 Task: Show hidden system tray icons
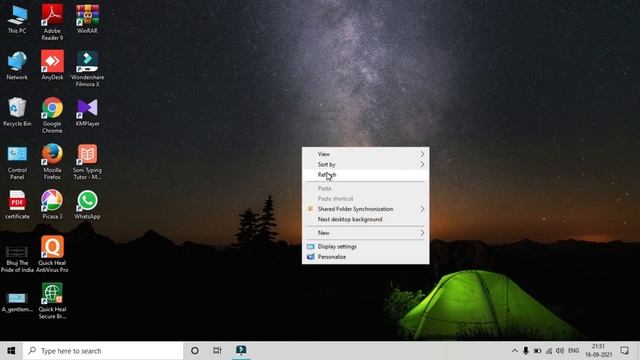coord(515,351)
